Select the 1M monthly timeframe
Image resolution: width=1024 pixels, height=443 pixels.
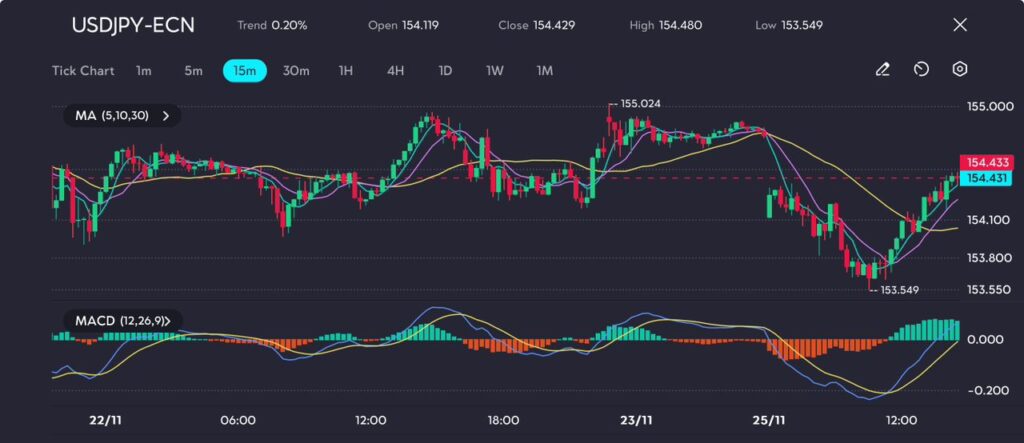click(x=544, y=71)
